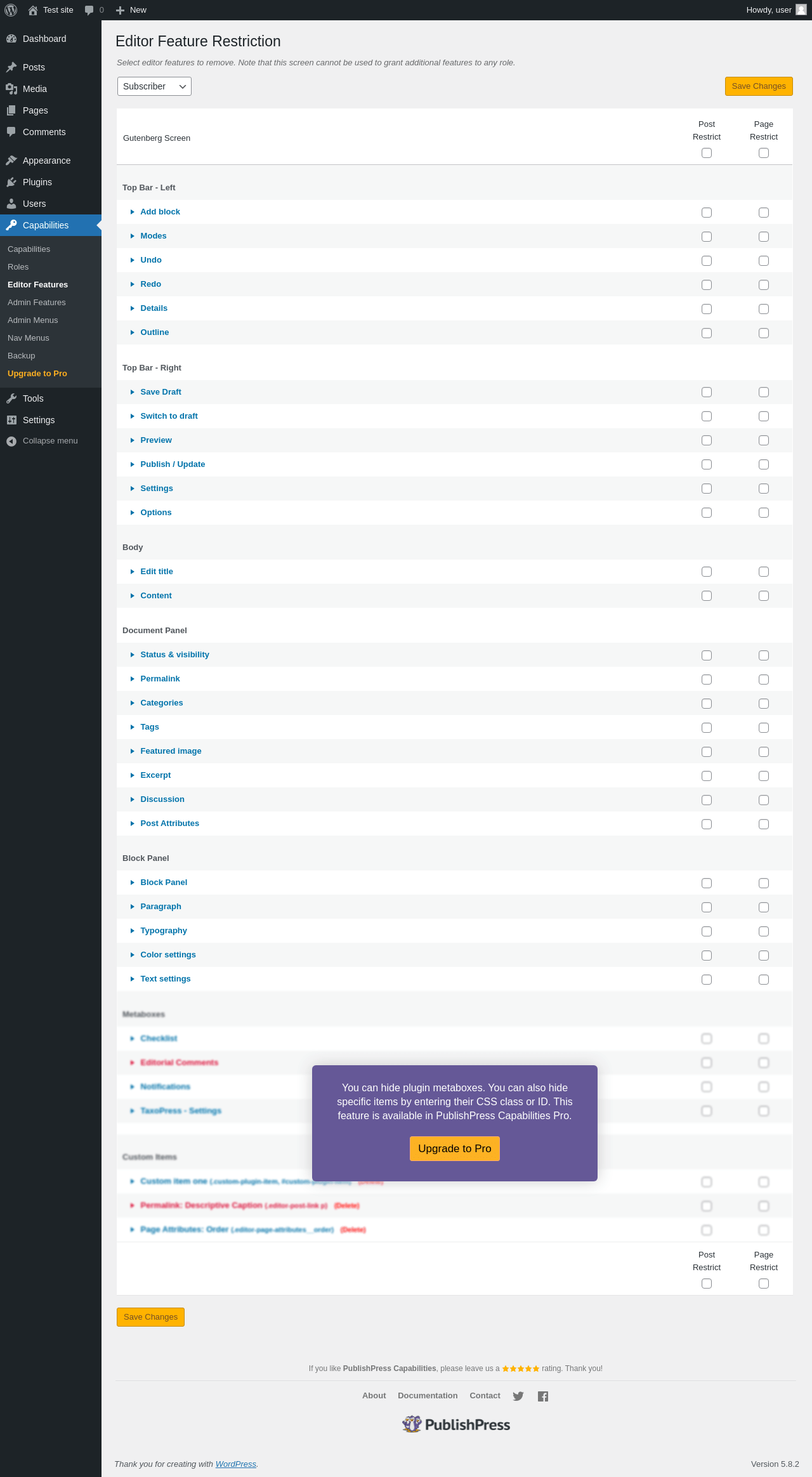Screen dimensions: 812x1477
Task: Click the PublishPress logo in footer
Action: point(456,1424)
